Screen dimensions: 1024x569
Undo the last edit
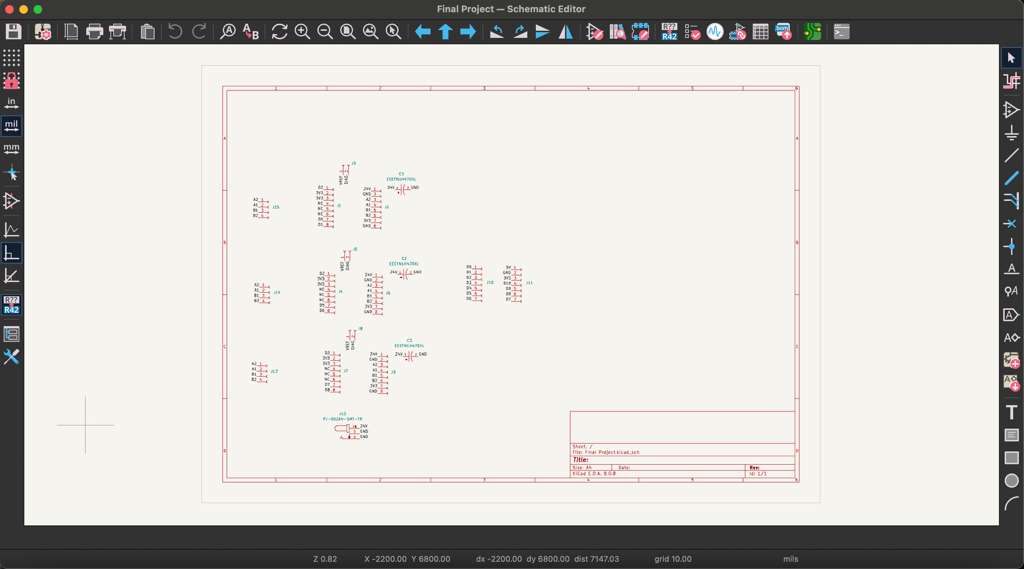click(x=175, y=31)
